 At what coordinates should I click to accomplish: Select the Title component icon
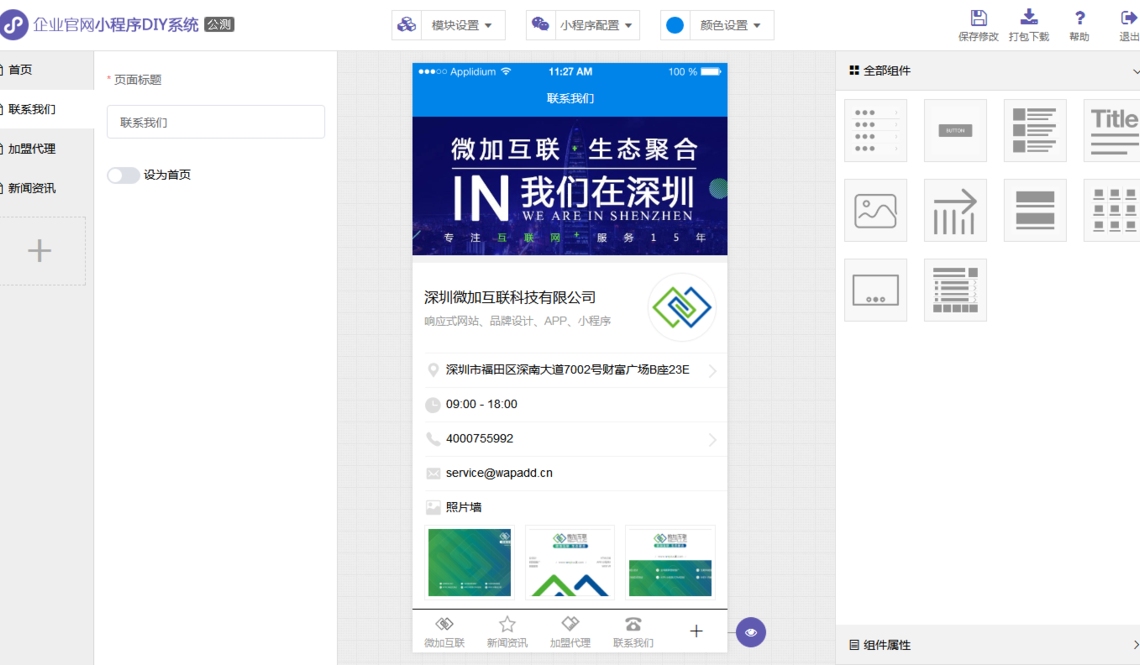click(x=1112, y=130)
